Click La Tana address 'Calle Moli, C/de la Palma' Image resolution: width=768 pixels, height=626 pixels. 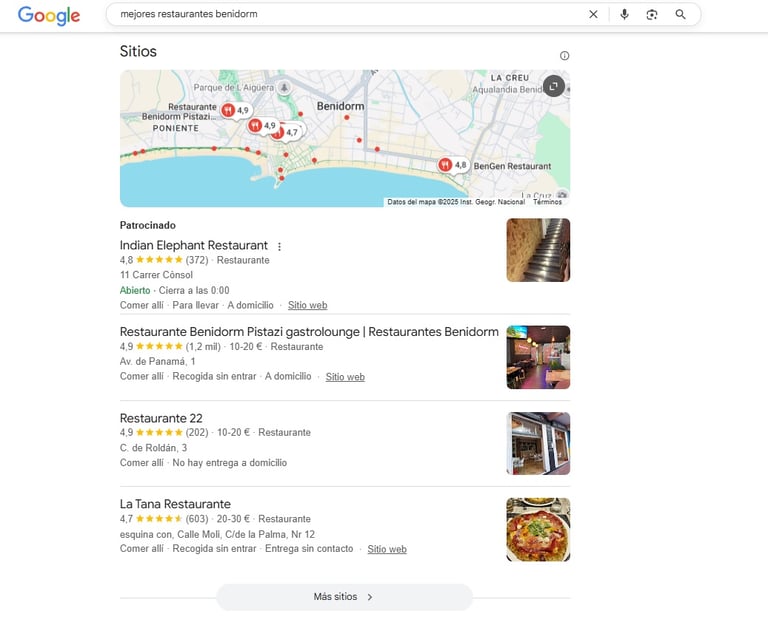217,534
